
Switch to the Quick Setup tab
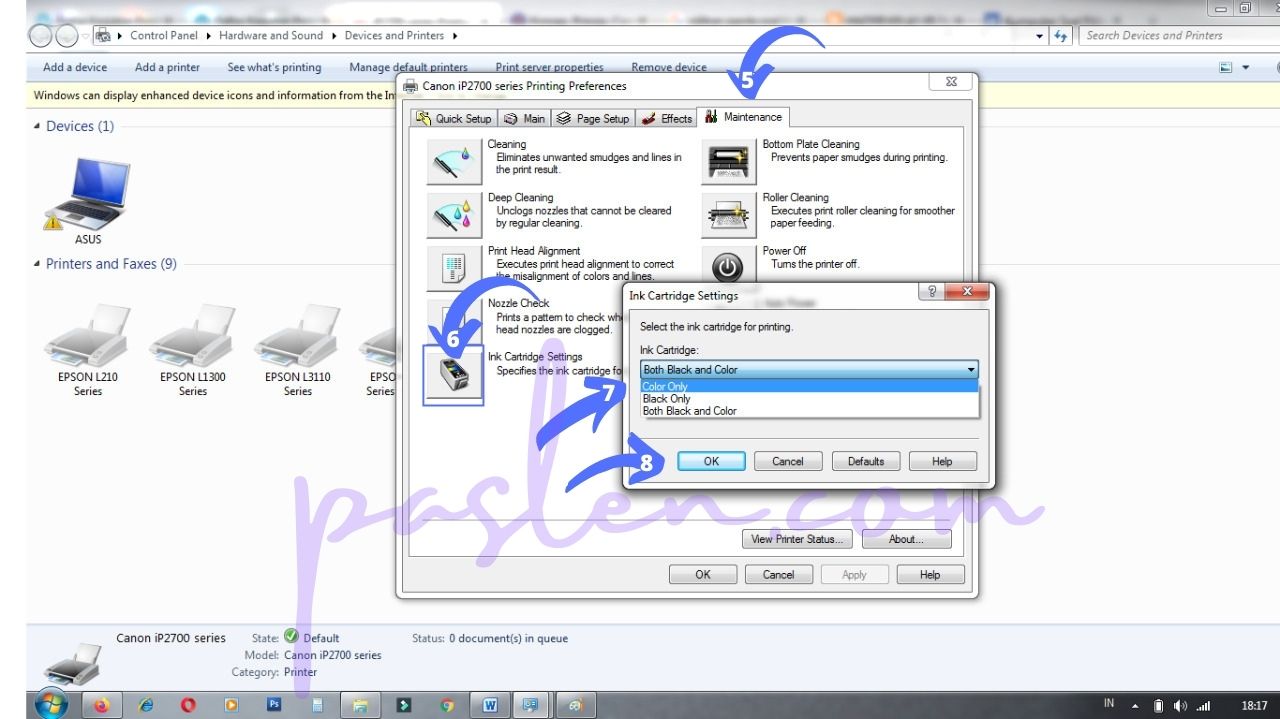coord(455,119)
